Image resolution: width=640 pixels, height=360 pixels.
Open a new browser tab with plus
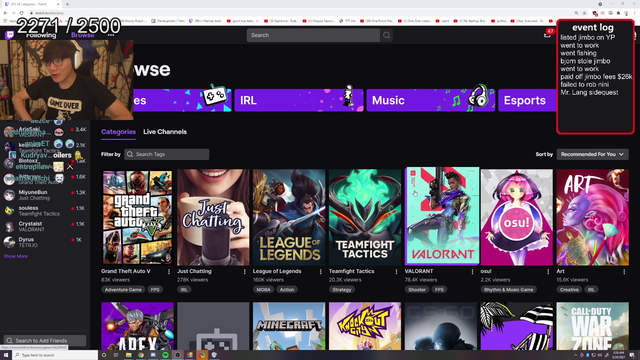point(67,4)
